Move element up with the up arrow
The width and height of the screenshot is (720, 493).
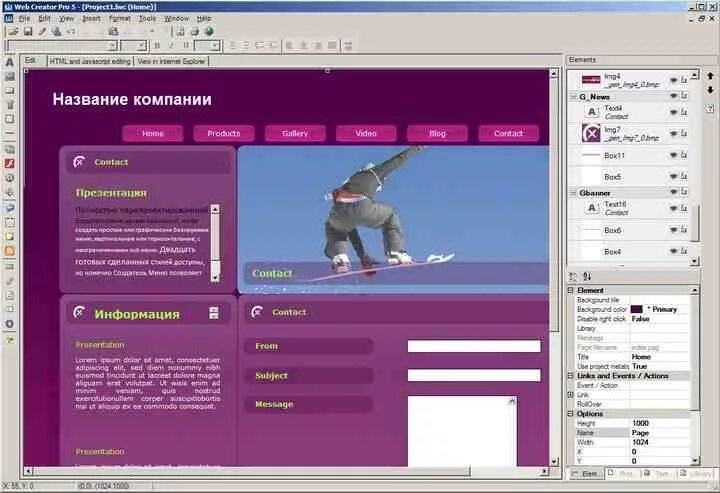pos(710,76)
